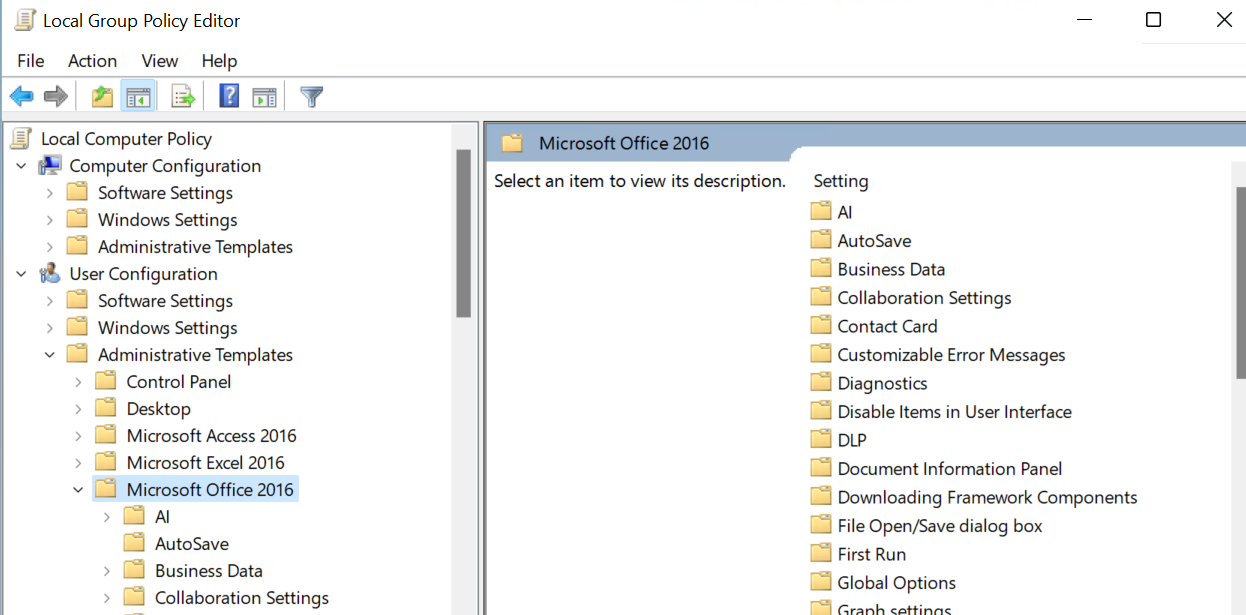Viewport: 1246px width, 615px height.
Task: Click the Export List icon
Action: (183, 95)
